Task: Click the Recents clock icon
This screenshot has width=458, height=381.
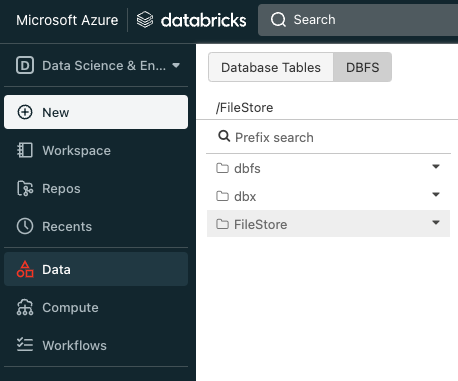Action: pos(25,226)
